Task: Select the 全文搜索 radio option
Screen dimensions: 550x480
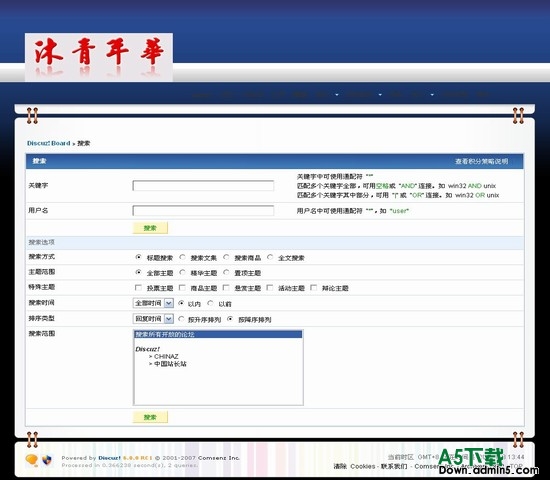Action: point(270,257)
